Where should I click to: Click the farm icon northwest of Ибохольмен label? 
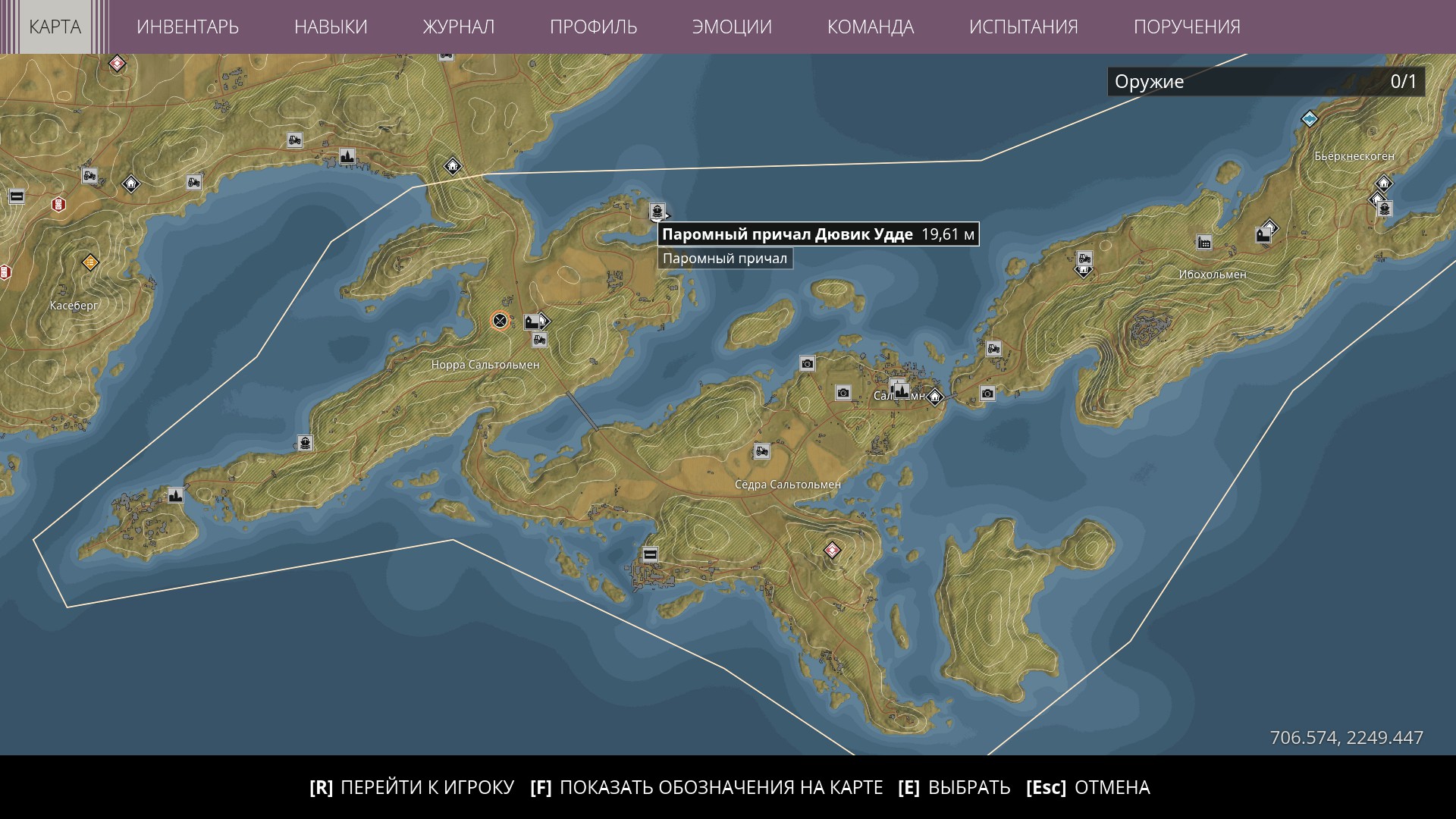tap(1084, 259)
